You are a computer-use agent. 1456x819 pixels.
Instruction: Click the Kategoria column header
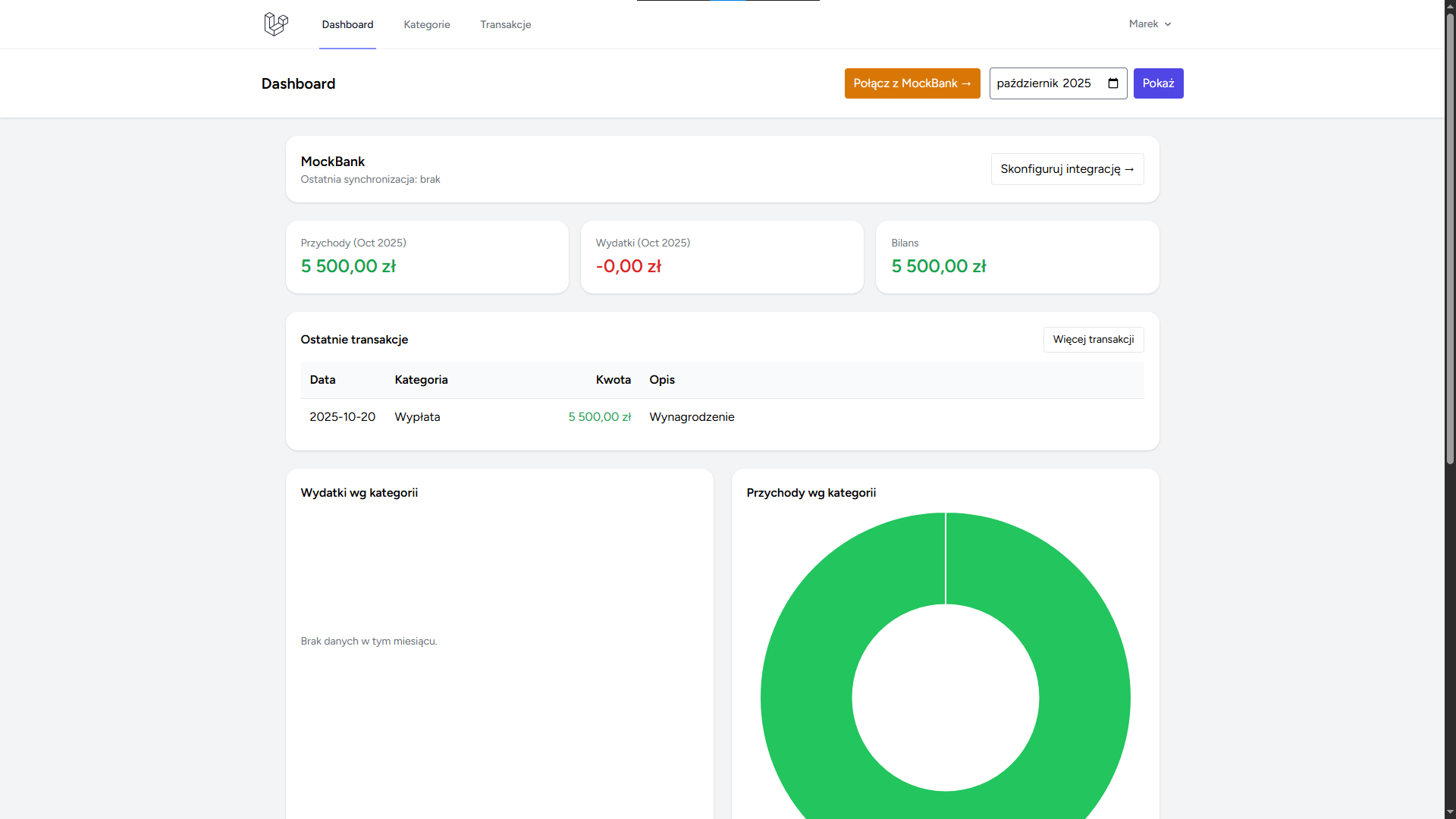(x=421, y=380)
